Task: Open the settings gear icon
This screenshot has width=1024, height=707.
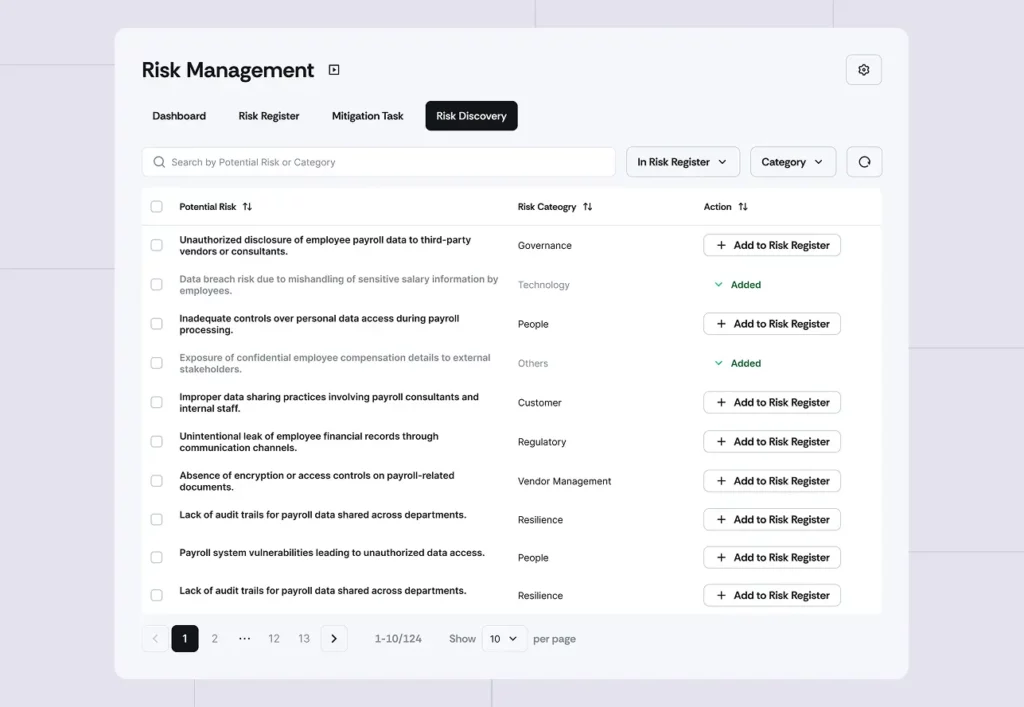Action: pyautogui.click(x=863, y=70)
